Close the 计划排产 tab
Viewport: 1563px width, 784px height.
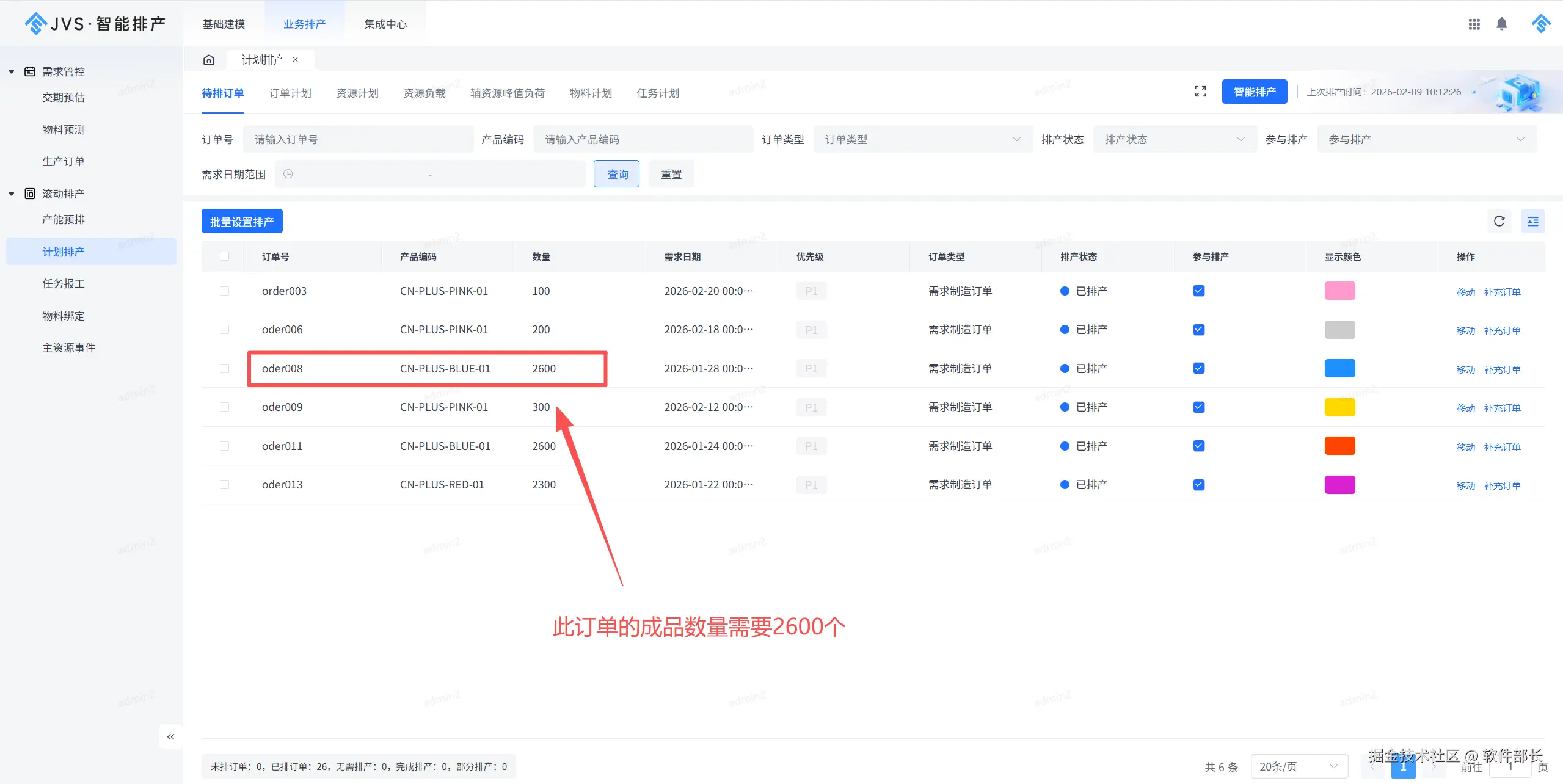[x=296, y=60]
